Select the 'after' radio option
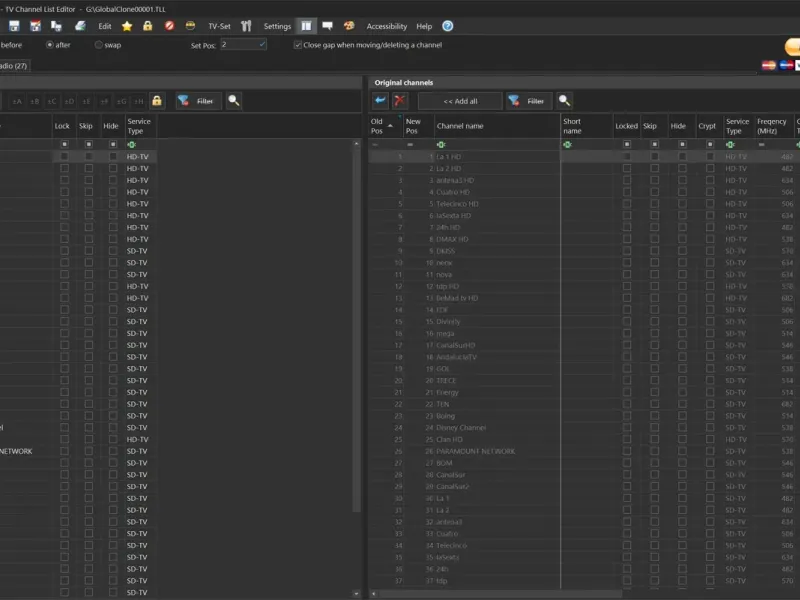 pyautogui.click(x=51, y=45)
